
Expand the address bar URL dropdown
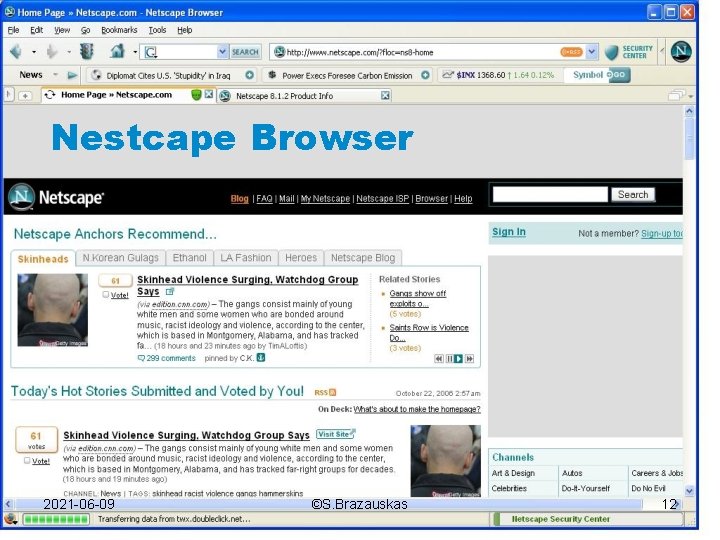(x=592, y=52)
